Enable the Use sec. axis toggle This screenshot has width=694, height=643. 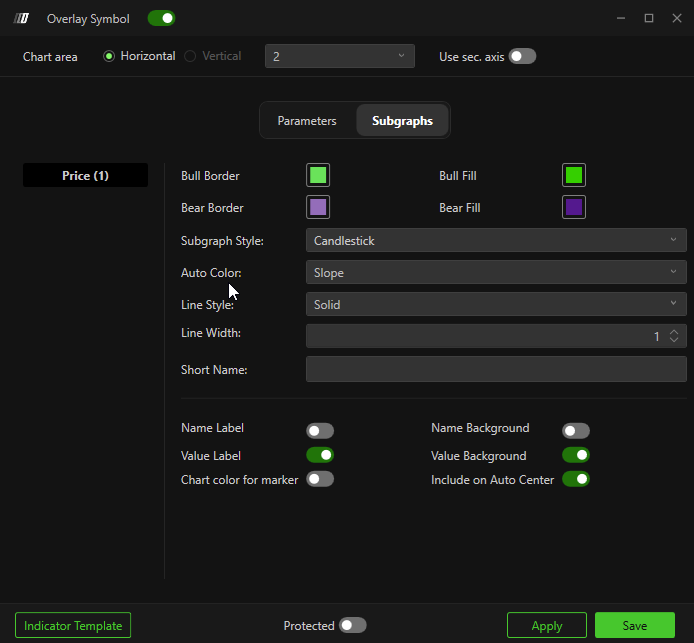[522, 56]
